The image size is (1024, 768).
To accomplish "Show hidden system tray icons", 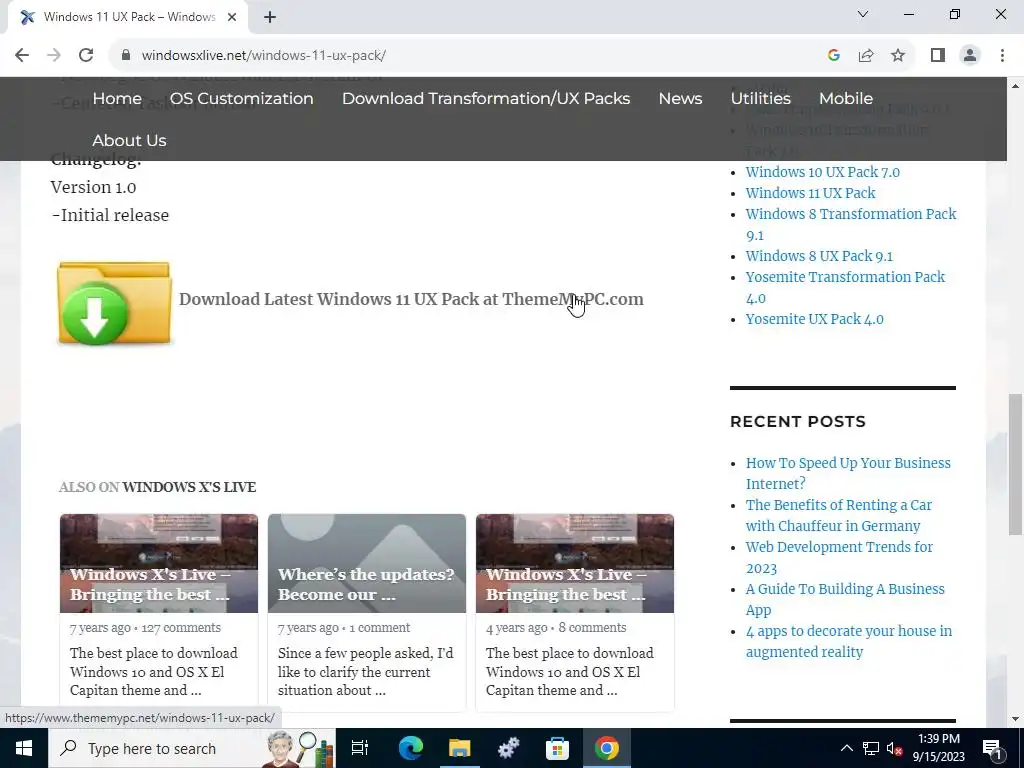I will (846, 748).
